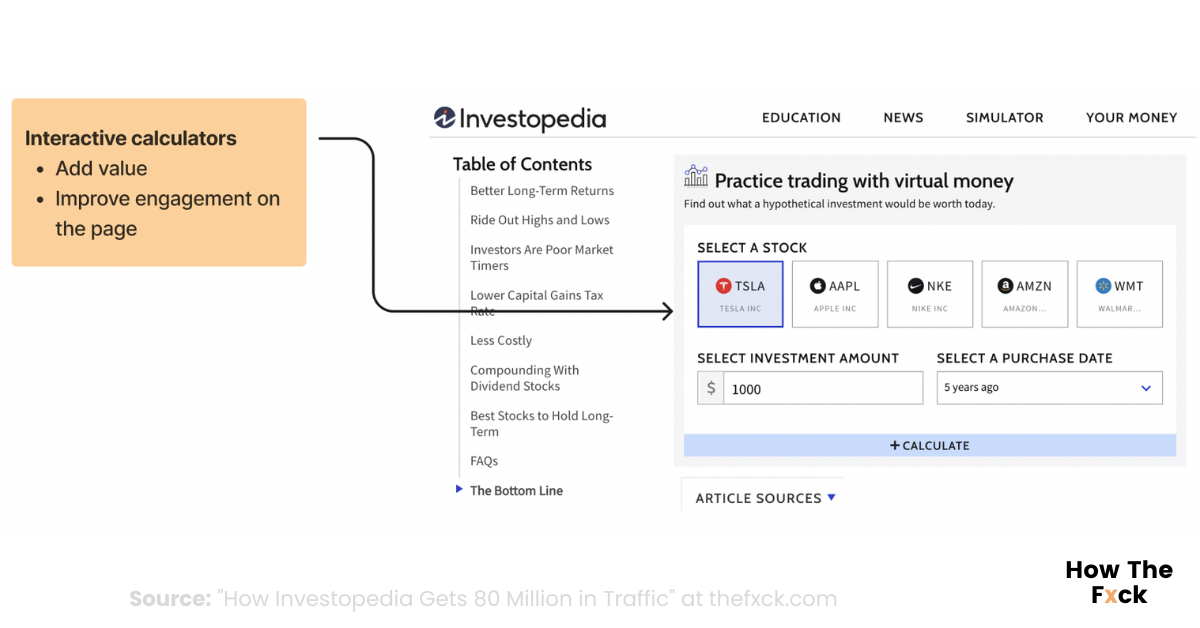Screen dimensions: 1200x628
Task: Choose the AAPL Apple Inc option
Action: 835,294
